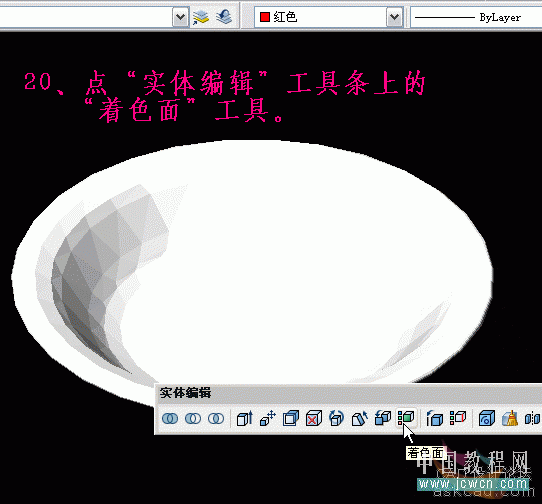Click the 着色面 (Color Faces) tool
Image resolution: width=542 pixels, height=504 pixels.
click(406, 419)
